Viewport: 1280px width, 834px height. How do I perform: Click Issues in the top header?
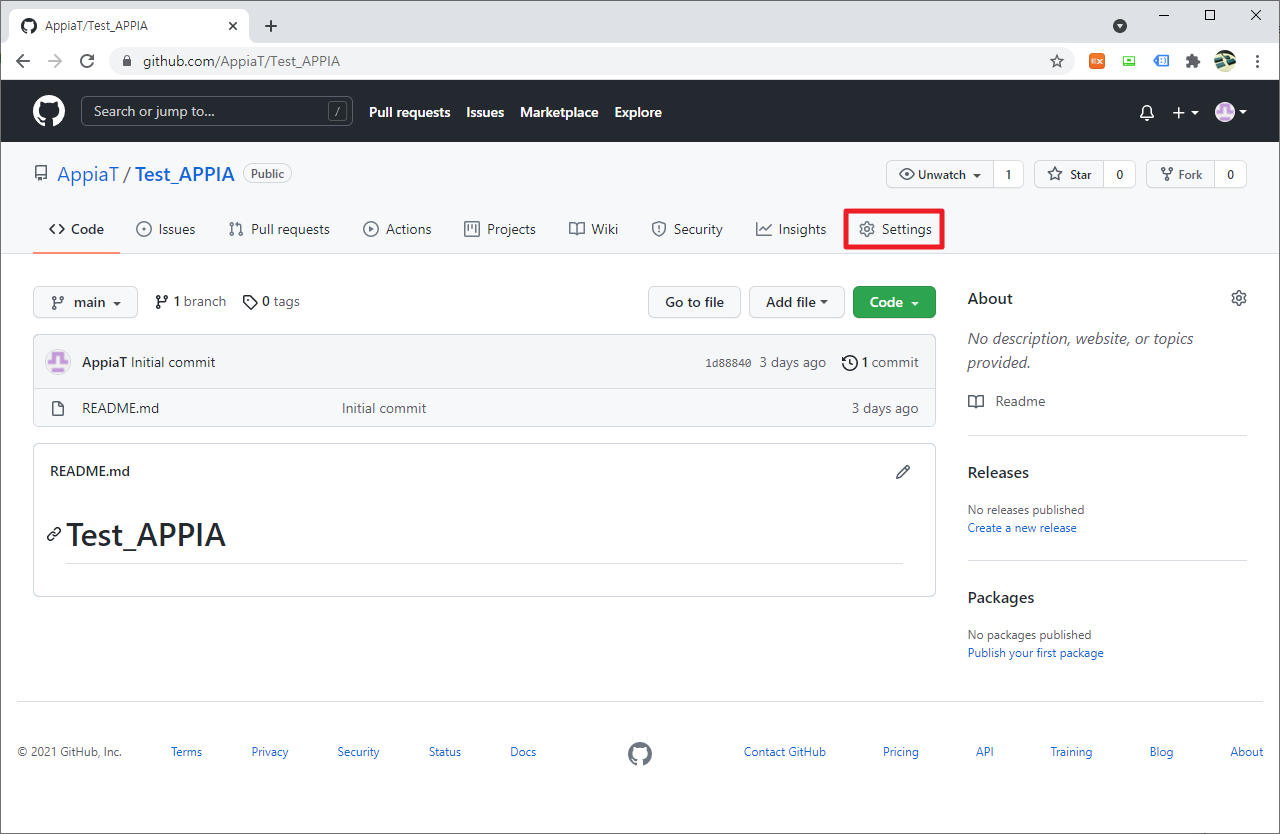click(485, 112)
